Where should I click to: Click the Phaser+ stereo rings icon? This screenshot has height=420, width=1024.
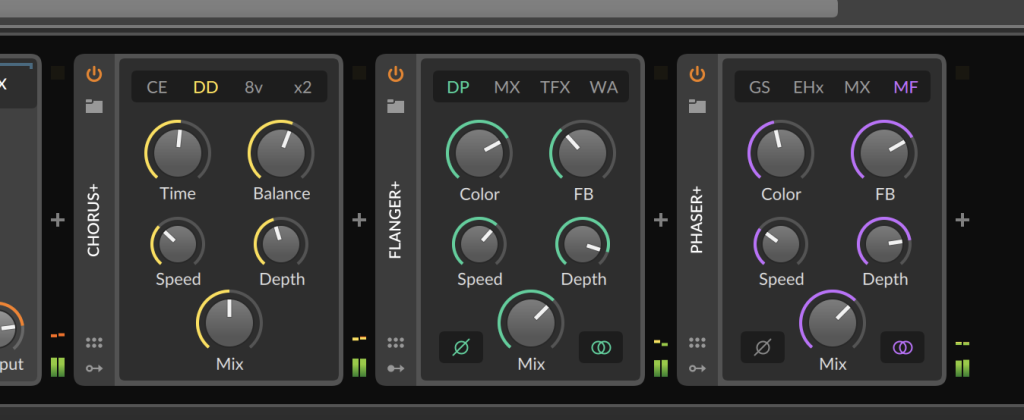(902, 347)
